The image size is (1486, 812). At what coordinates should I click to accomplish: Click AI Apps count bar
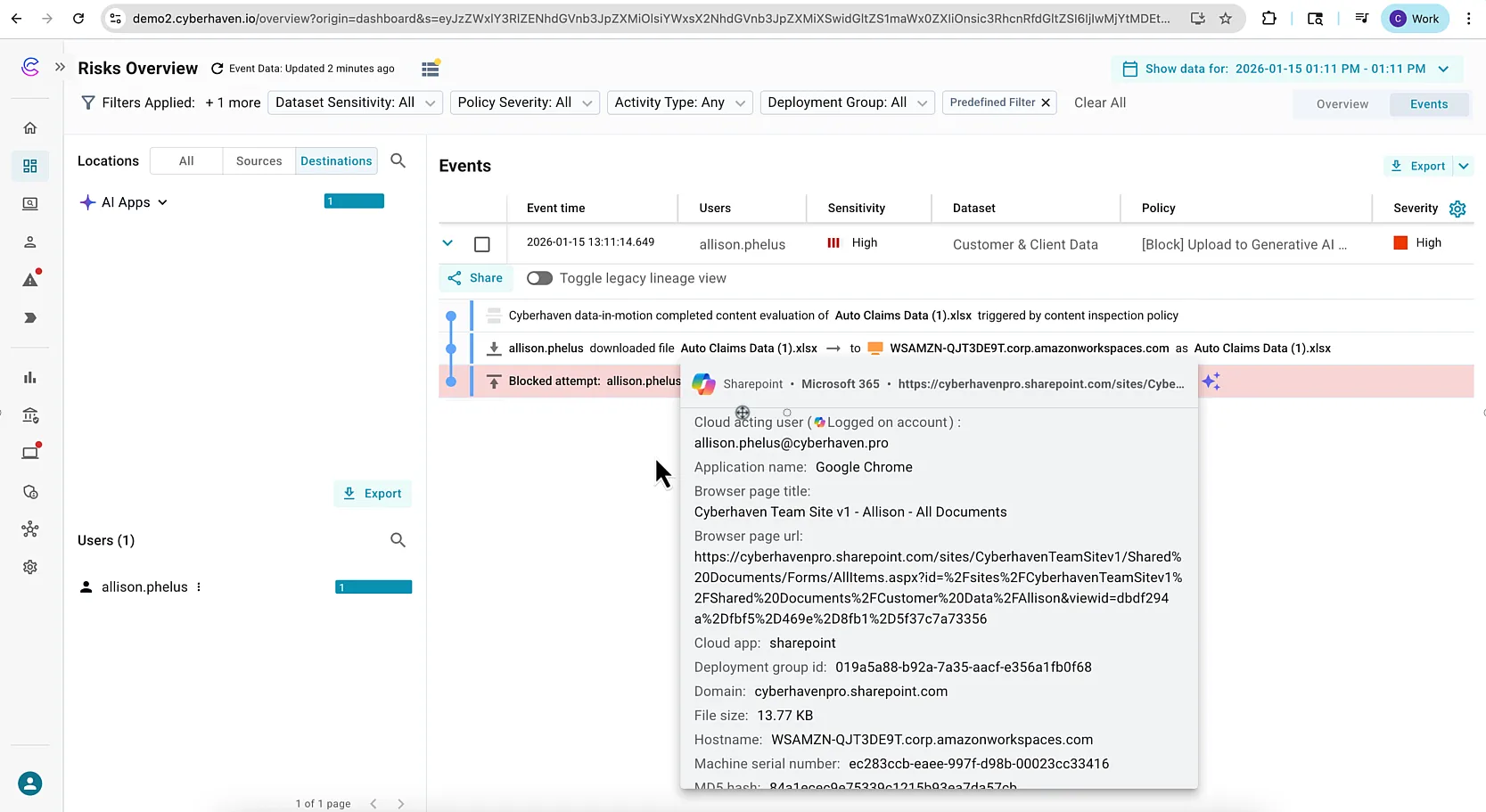(x=354, y=201)
